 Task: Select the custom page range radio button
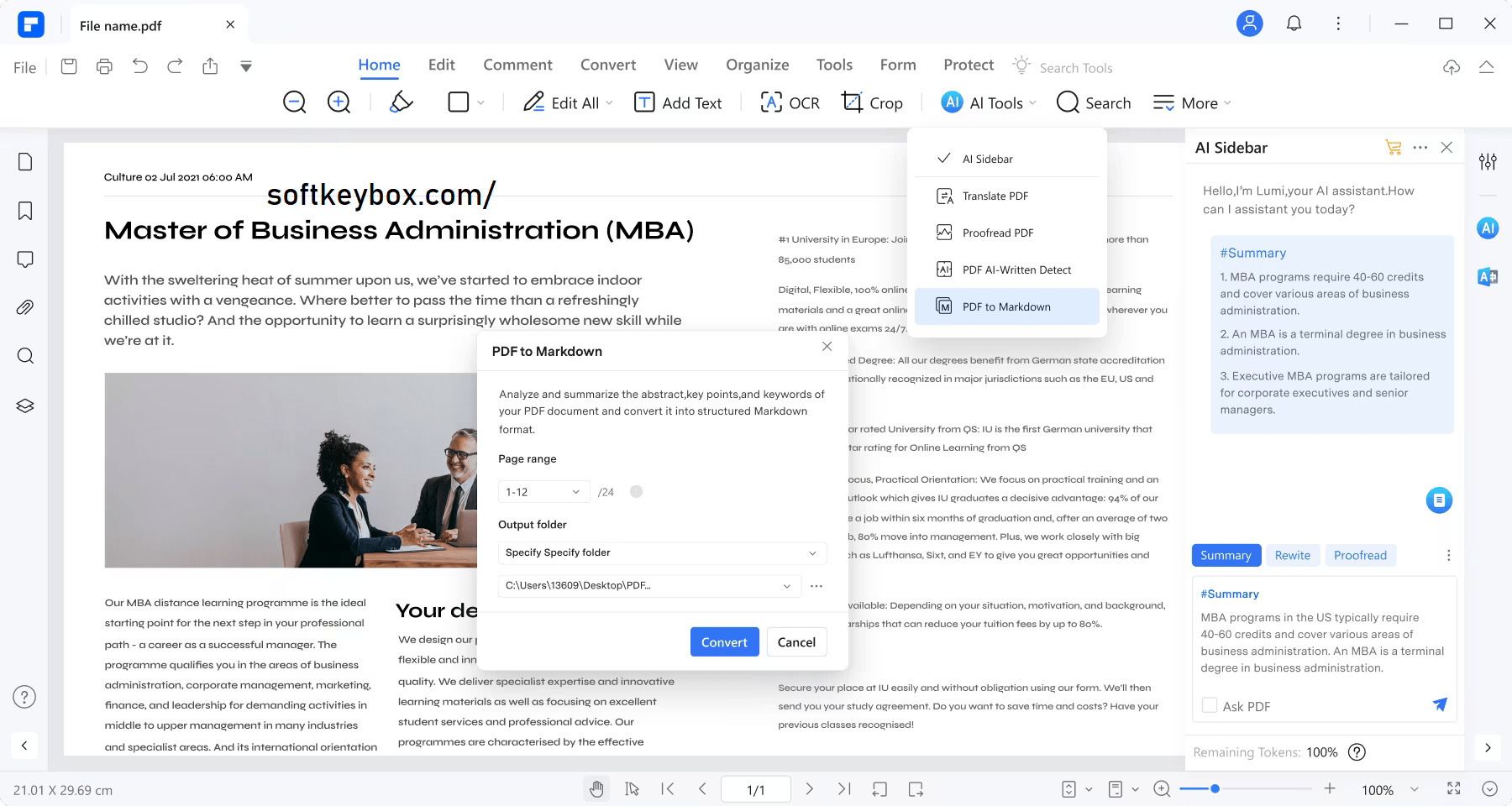[x=636, y=491]
